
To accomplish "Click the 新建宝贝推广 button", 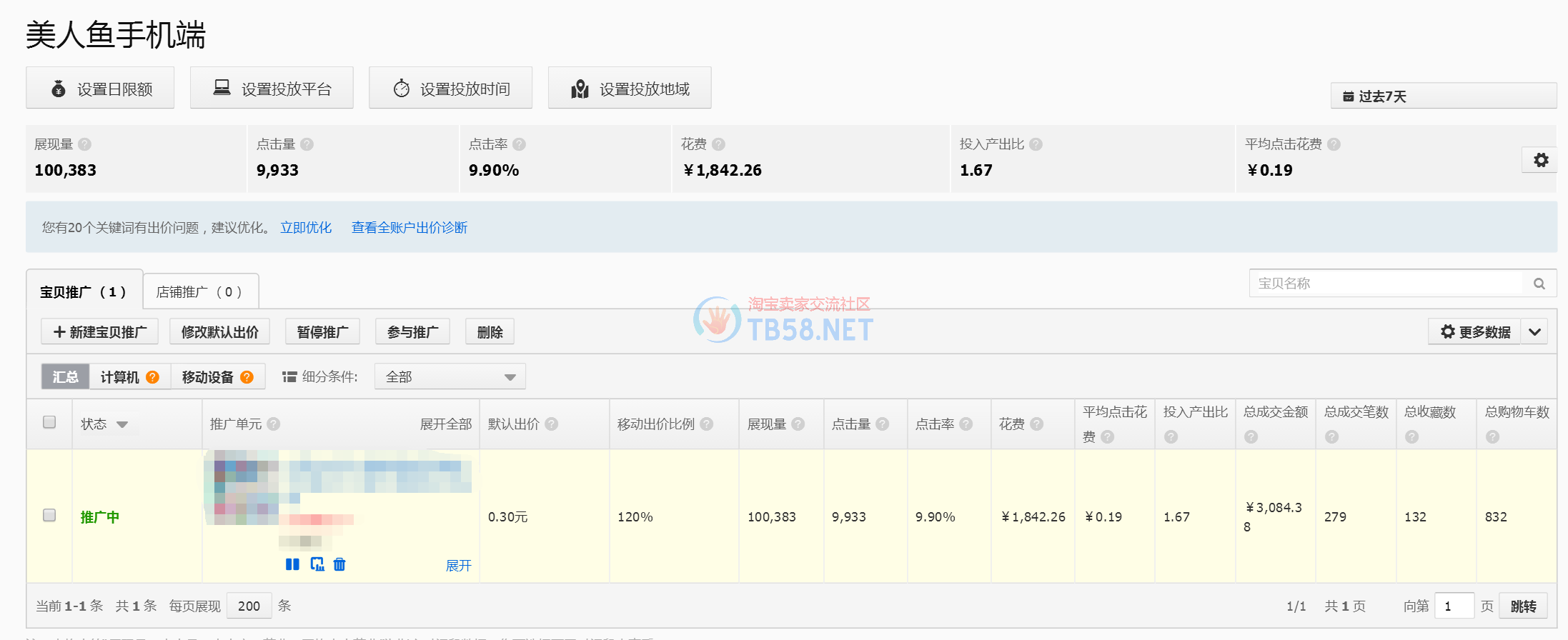I will coord(101,332).
